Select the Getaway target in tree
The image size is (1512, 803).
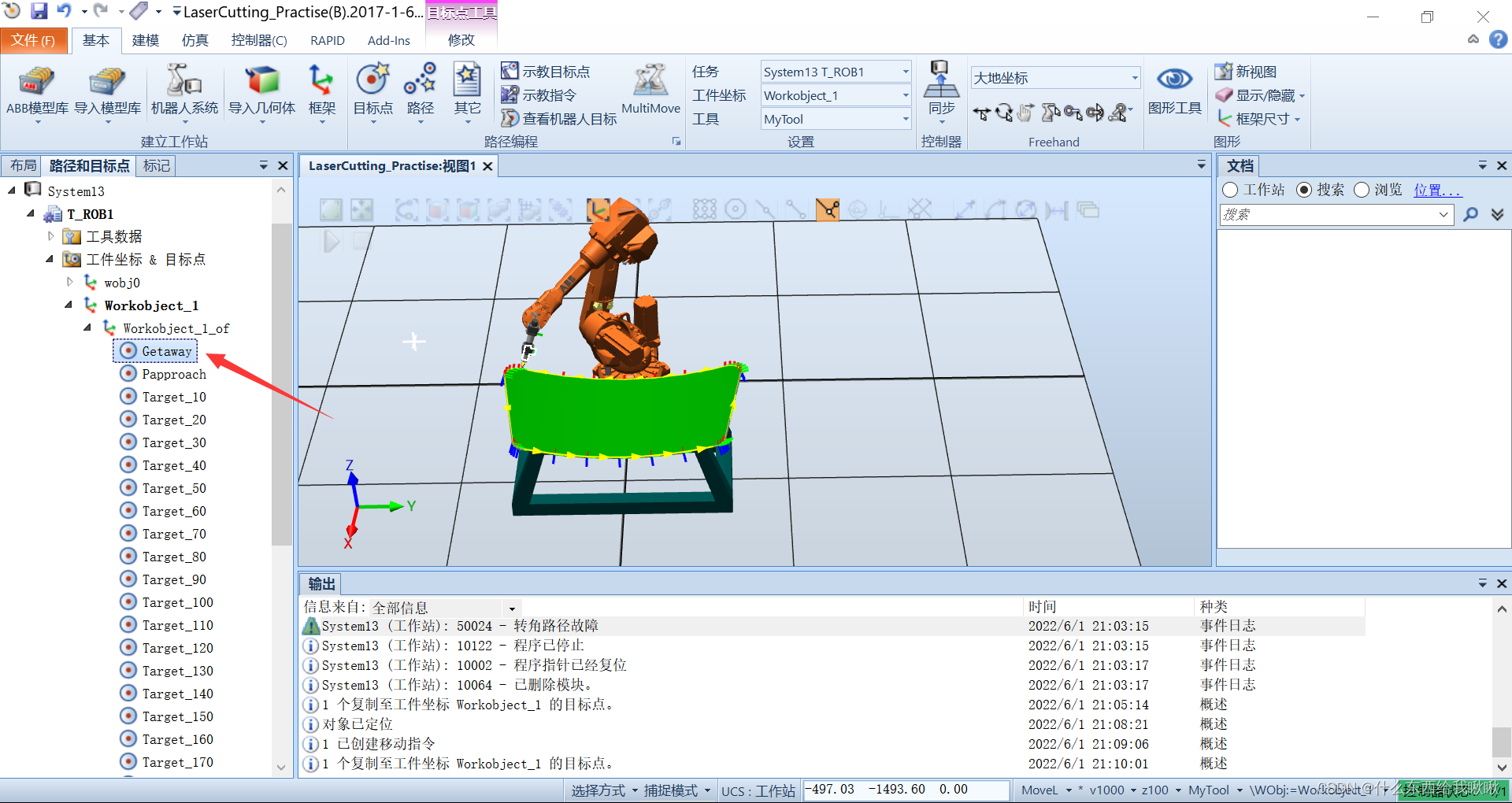click(156, 351)
